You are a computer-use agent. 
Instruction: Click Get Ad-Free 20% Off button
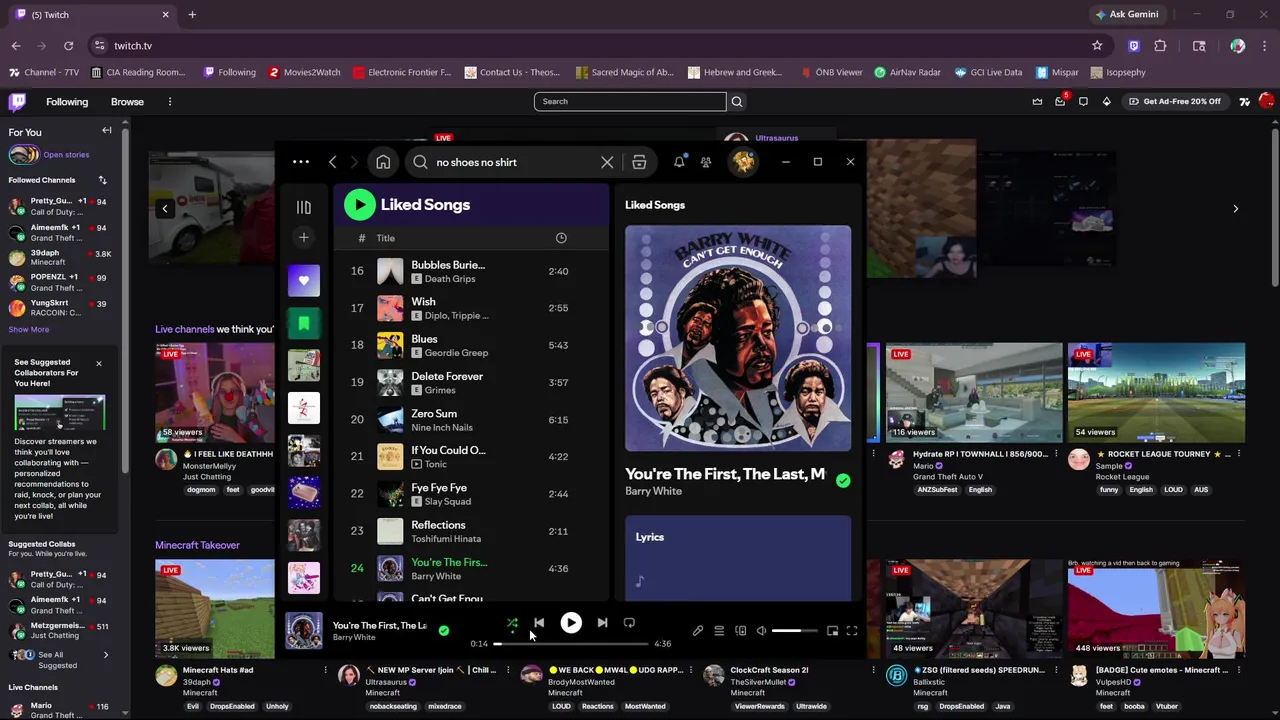tap(1175, 101)
